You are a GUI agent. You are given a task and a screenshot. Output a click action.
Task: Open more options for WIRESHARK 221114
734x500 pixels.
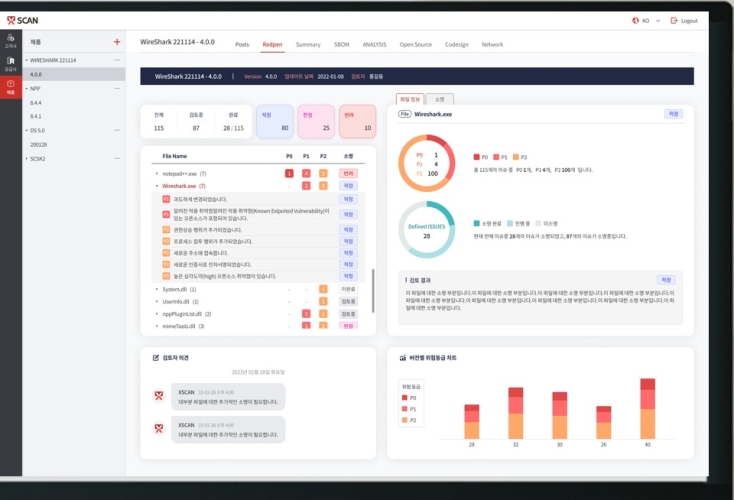(117, 60)
